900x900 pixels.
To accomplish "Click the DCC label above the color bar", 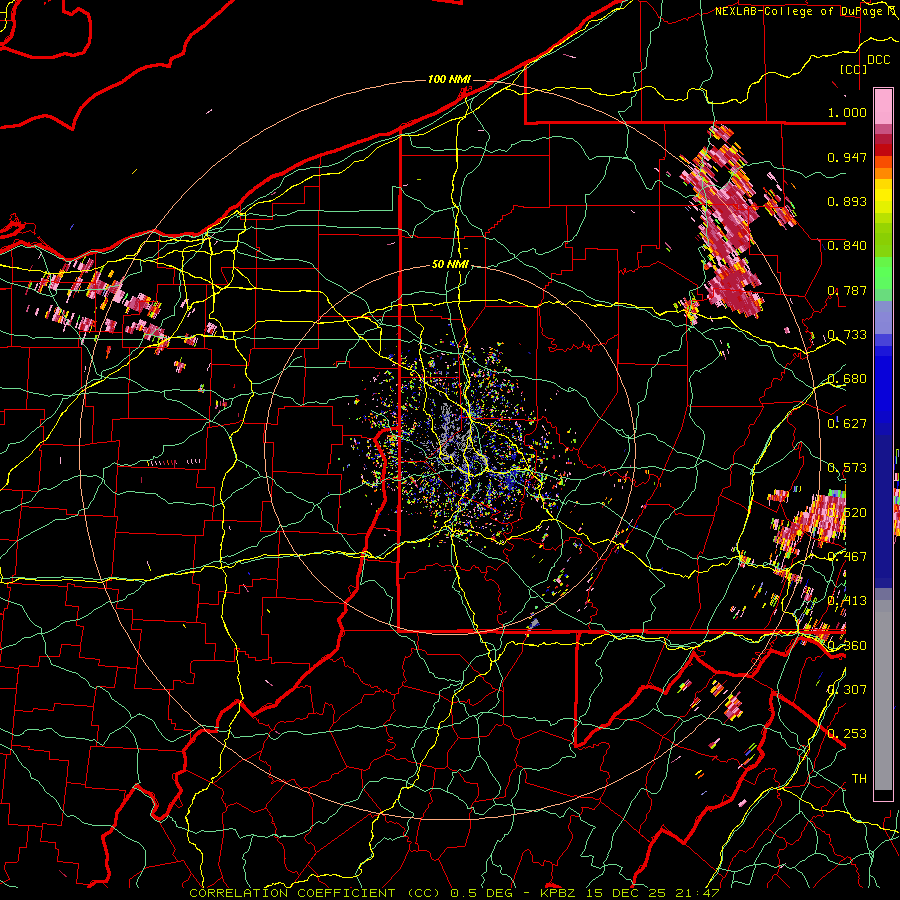I will [x=878, y=60].
